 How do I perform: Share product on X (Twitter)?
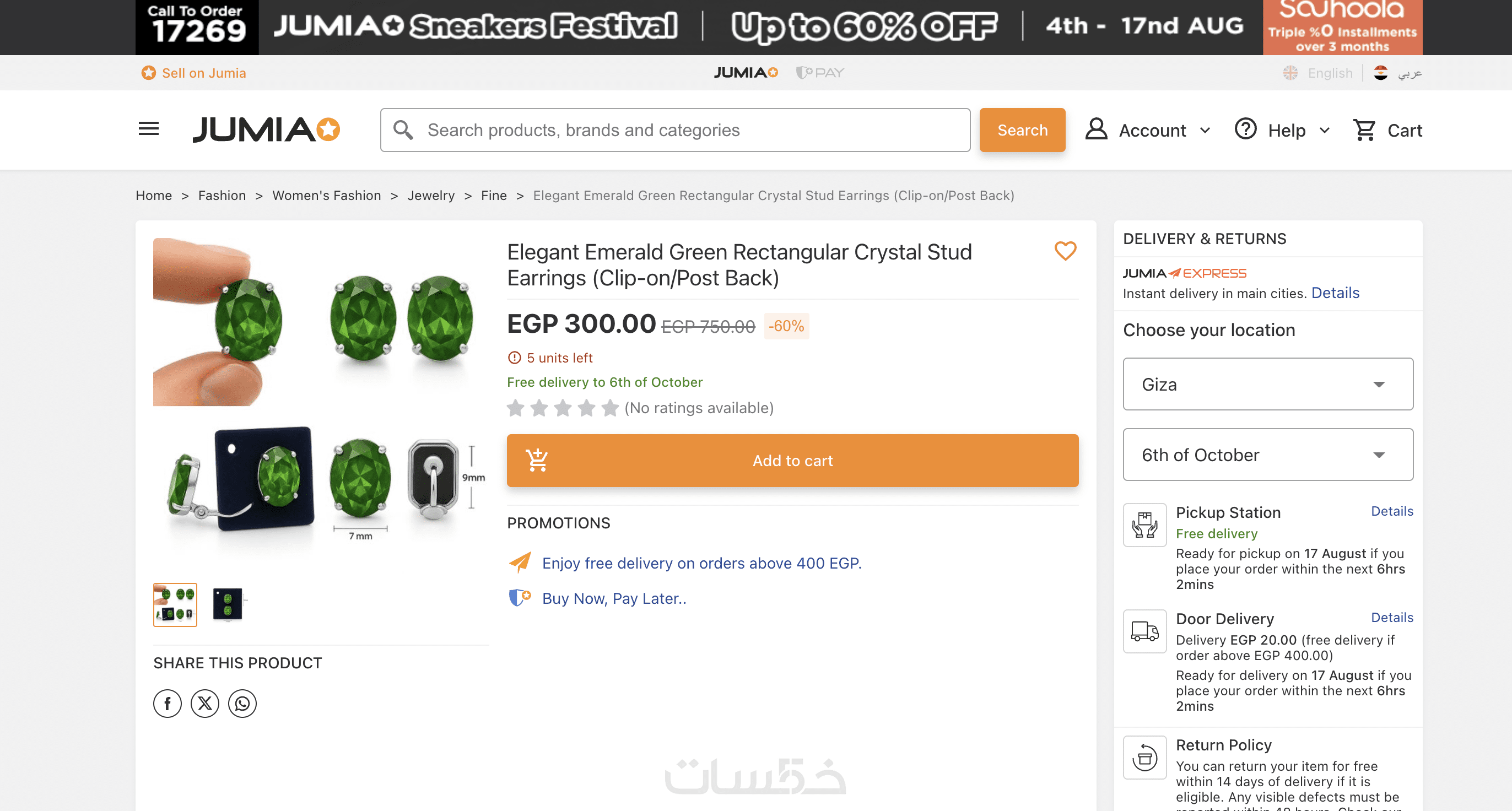pos(205,703)
